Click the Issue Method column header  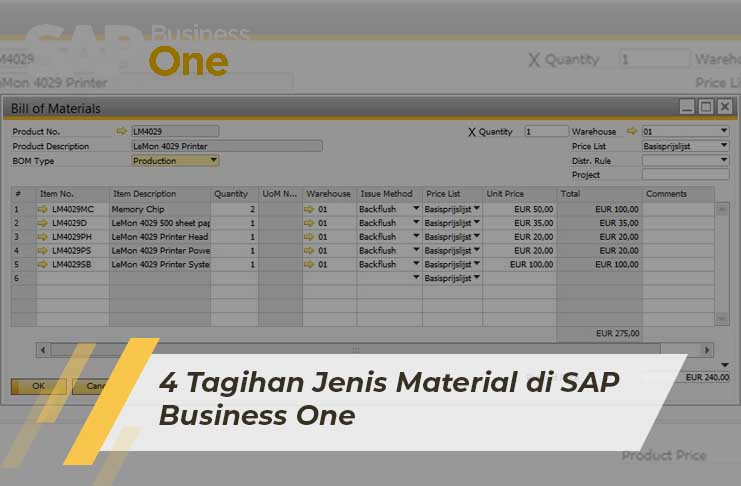389,194
